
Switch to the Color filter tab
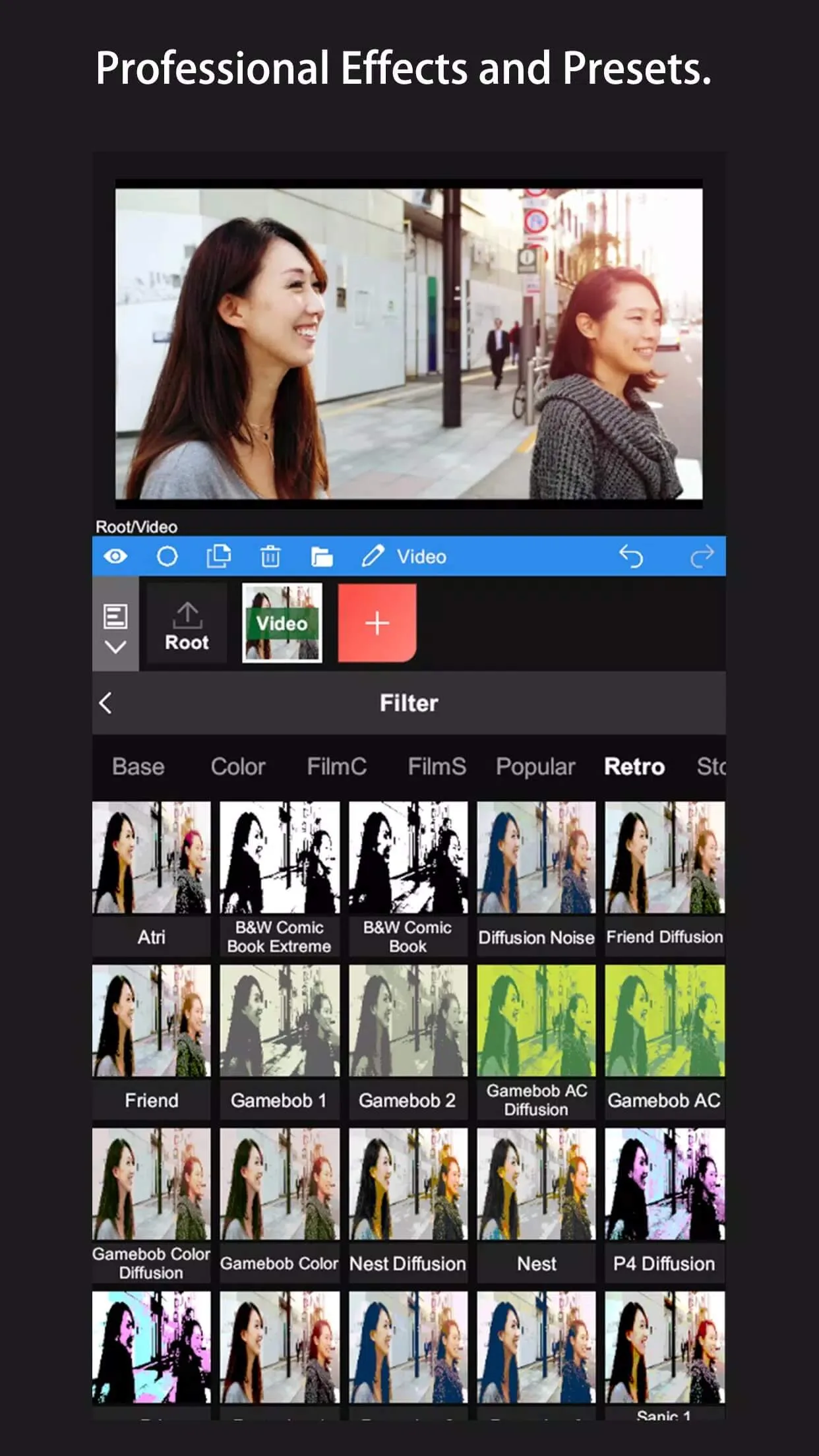coord(238,767)
